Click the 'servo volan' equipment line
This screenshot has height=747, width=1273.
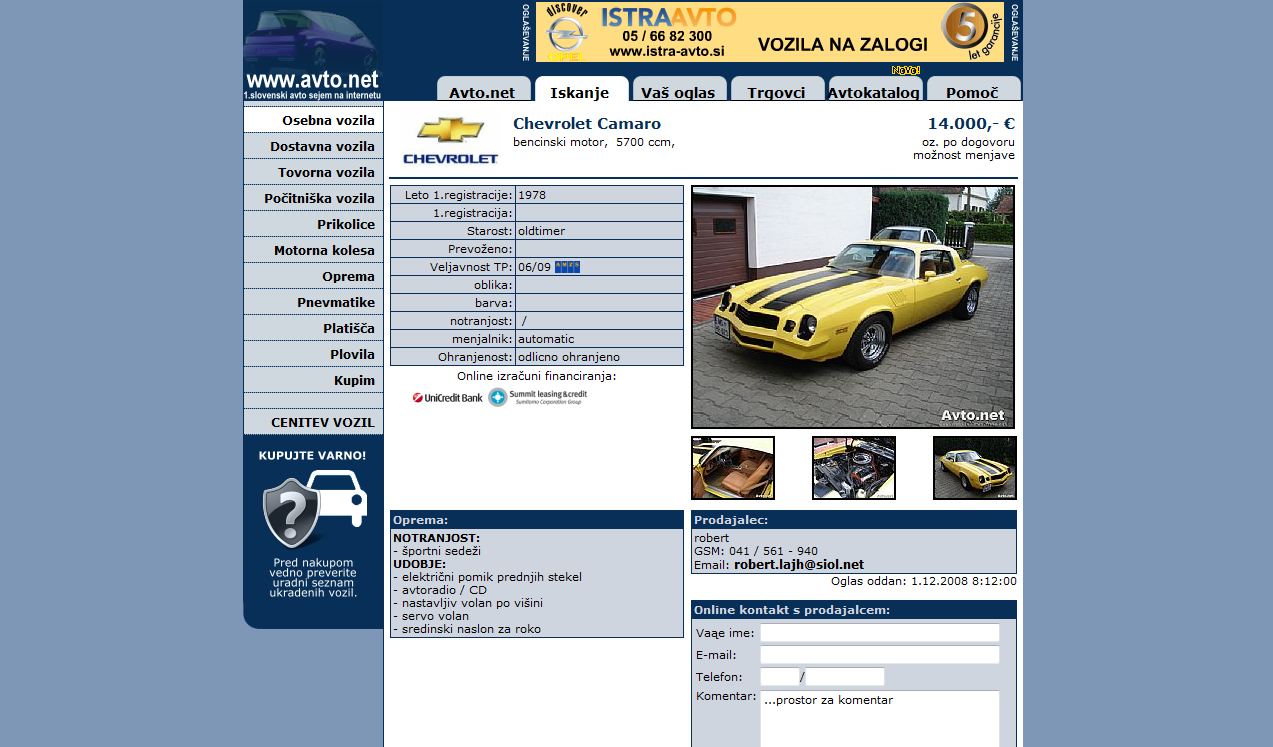(x=430, y=616)
